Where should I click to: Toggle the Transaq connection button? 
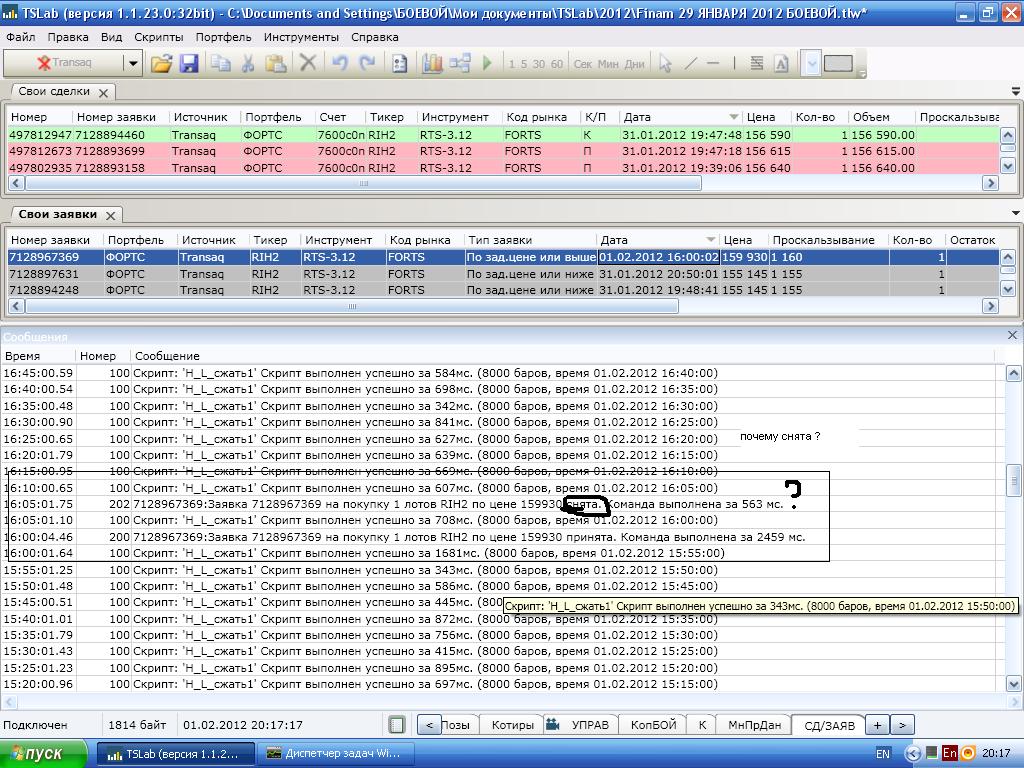pyautogui.click(x=64, y=63)
